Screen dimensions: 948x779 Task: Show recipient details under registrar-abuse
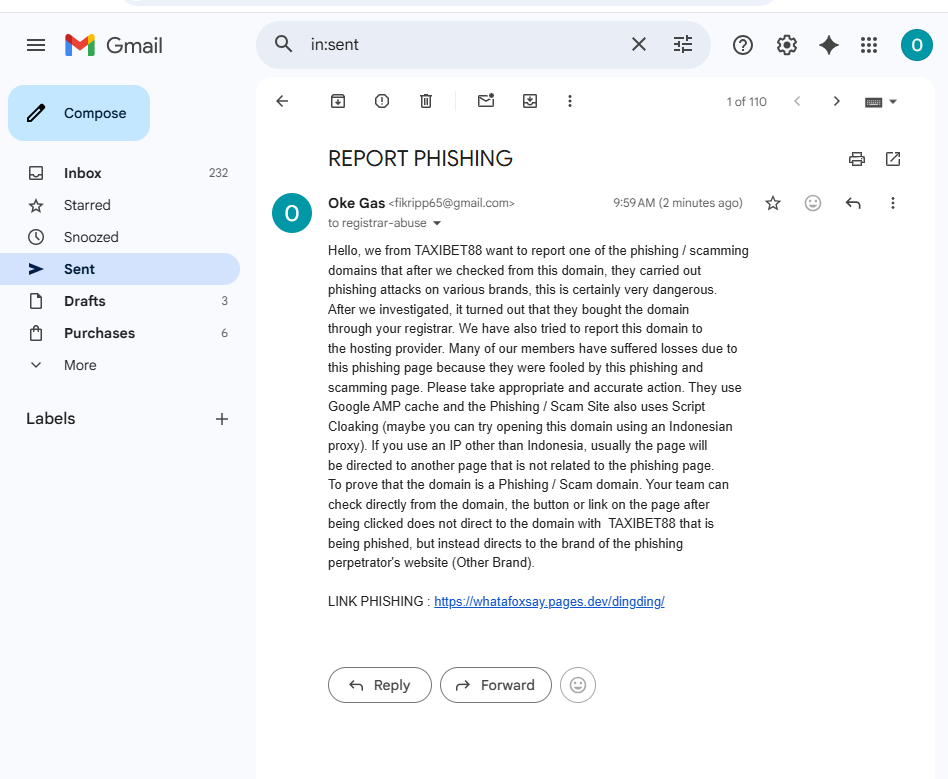437,223
